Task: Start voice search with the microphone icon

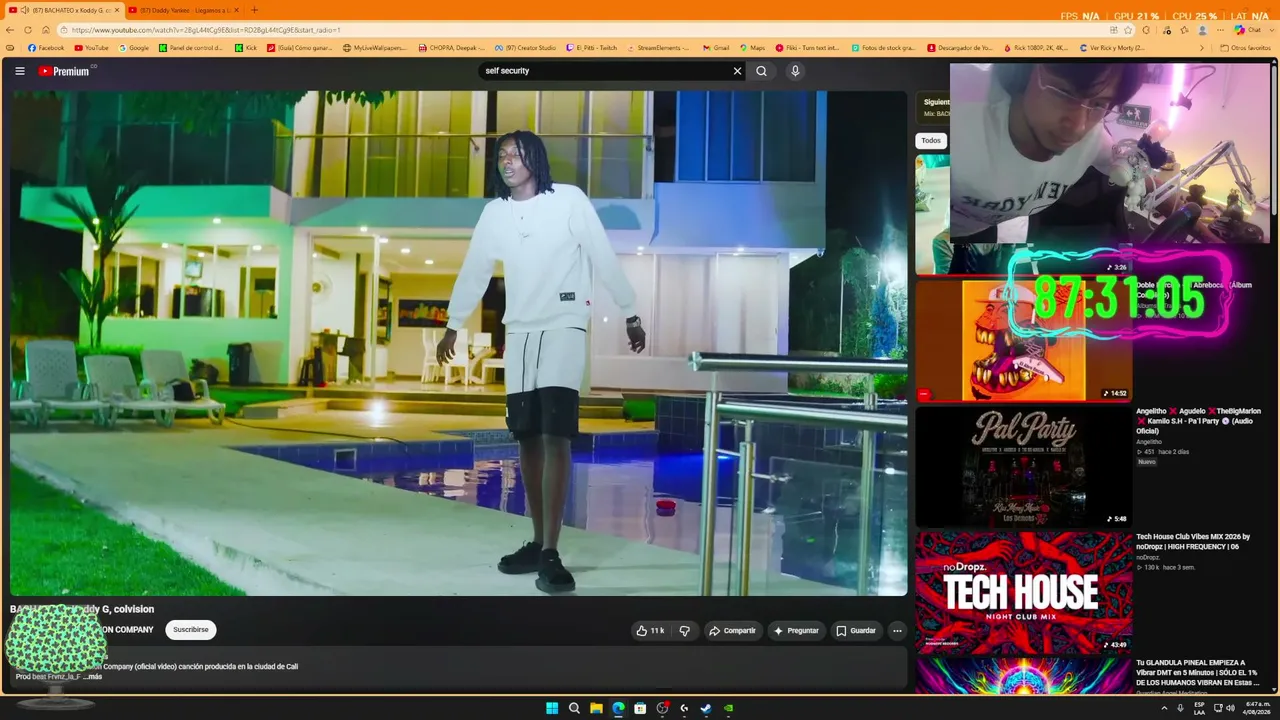Action: point(795,71)
